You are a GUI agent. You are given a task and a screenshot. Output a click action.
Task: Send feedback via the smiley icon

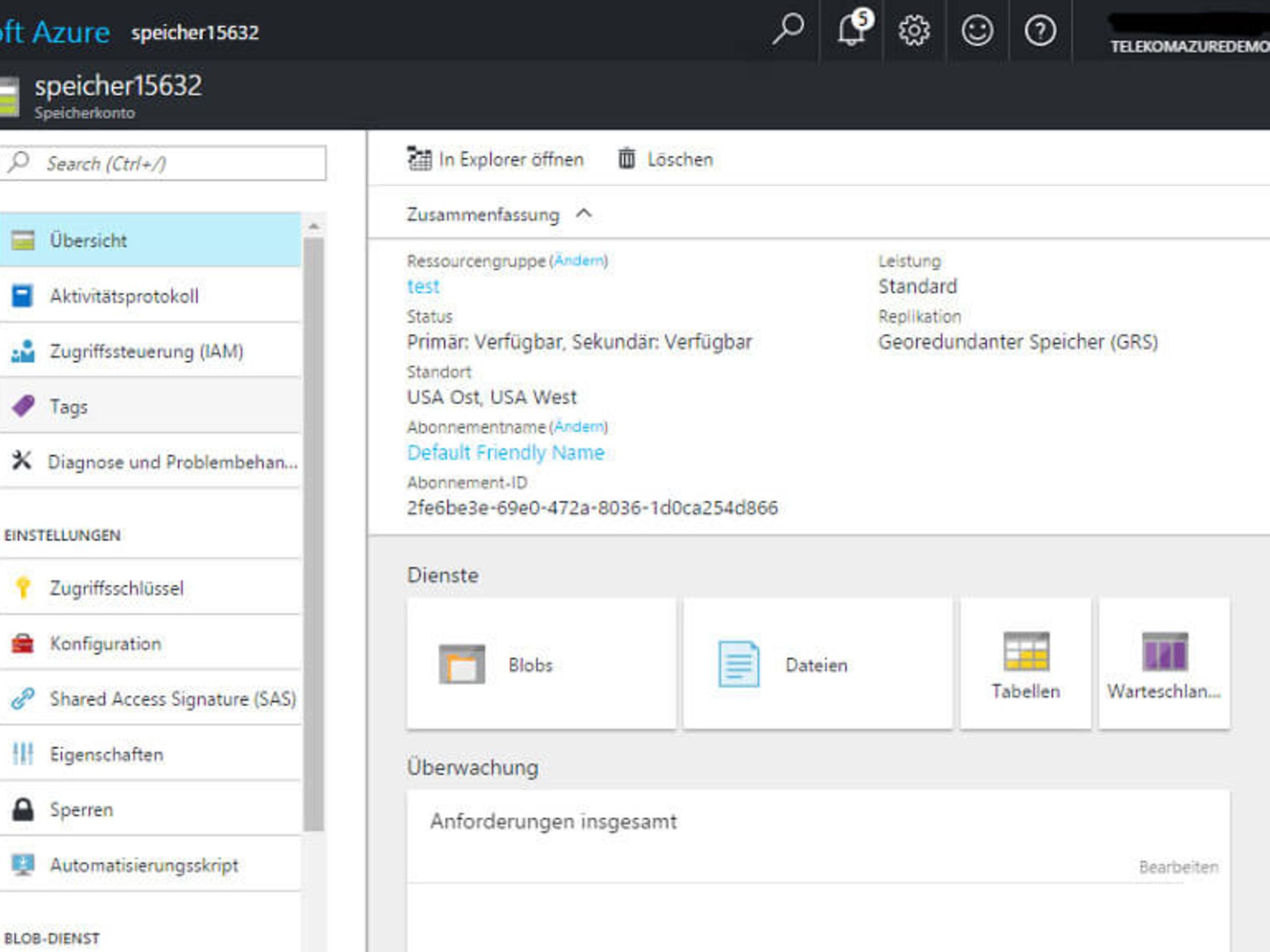(978, 30)
